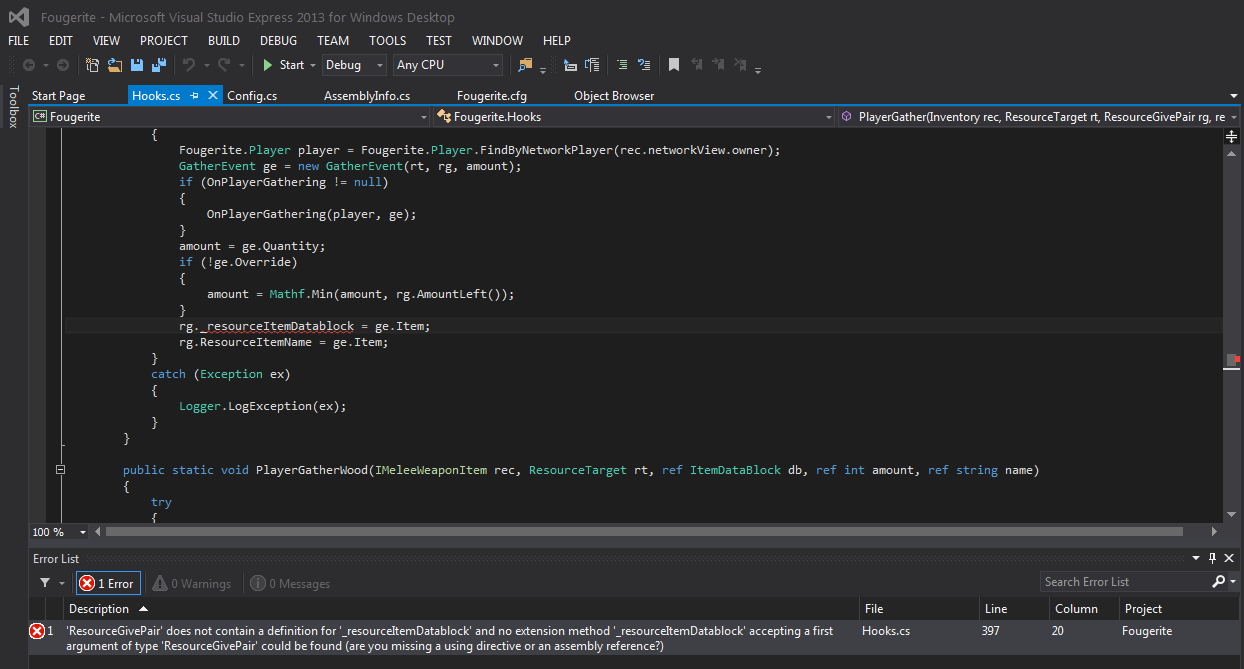The height and width of the screenshot is (669, 1244).
Task: Pin the Hooks.cs tab
Action: 195,96
